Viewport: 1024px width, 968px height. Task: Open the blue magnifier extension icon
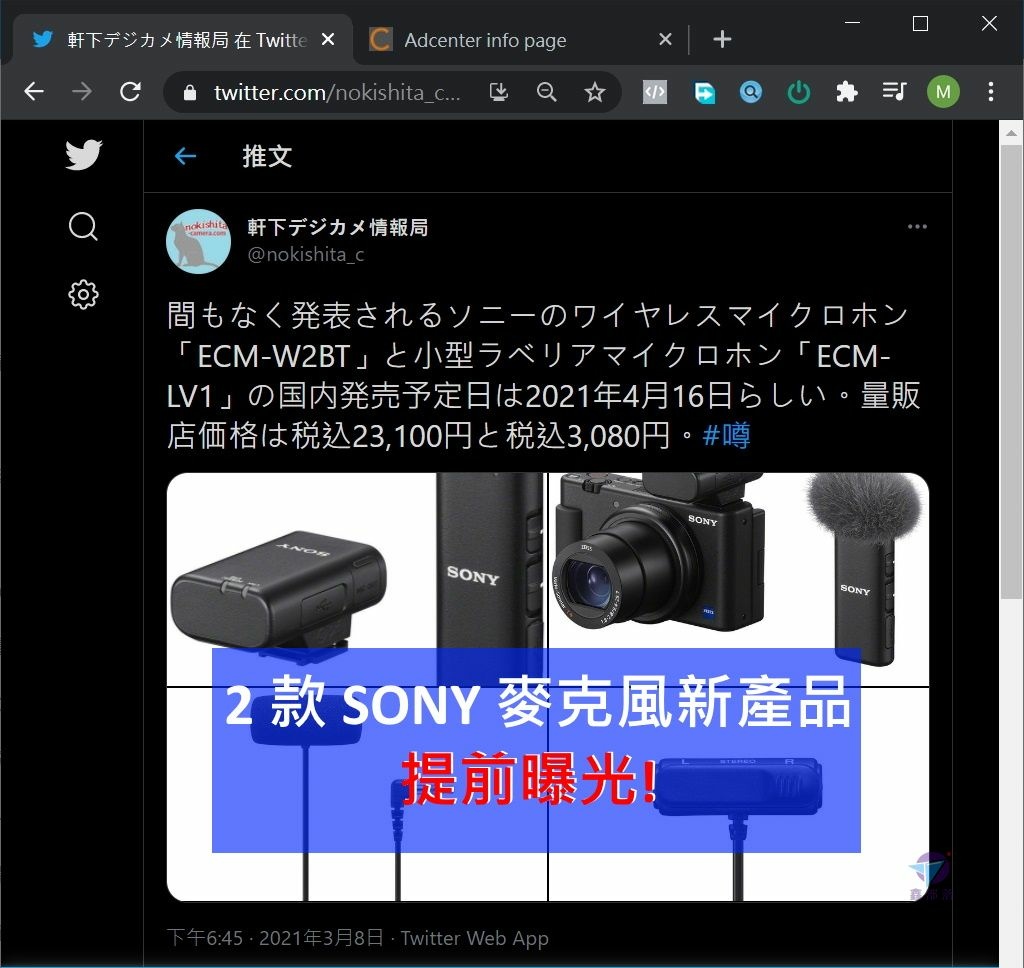coord(751,92)
